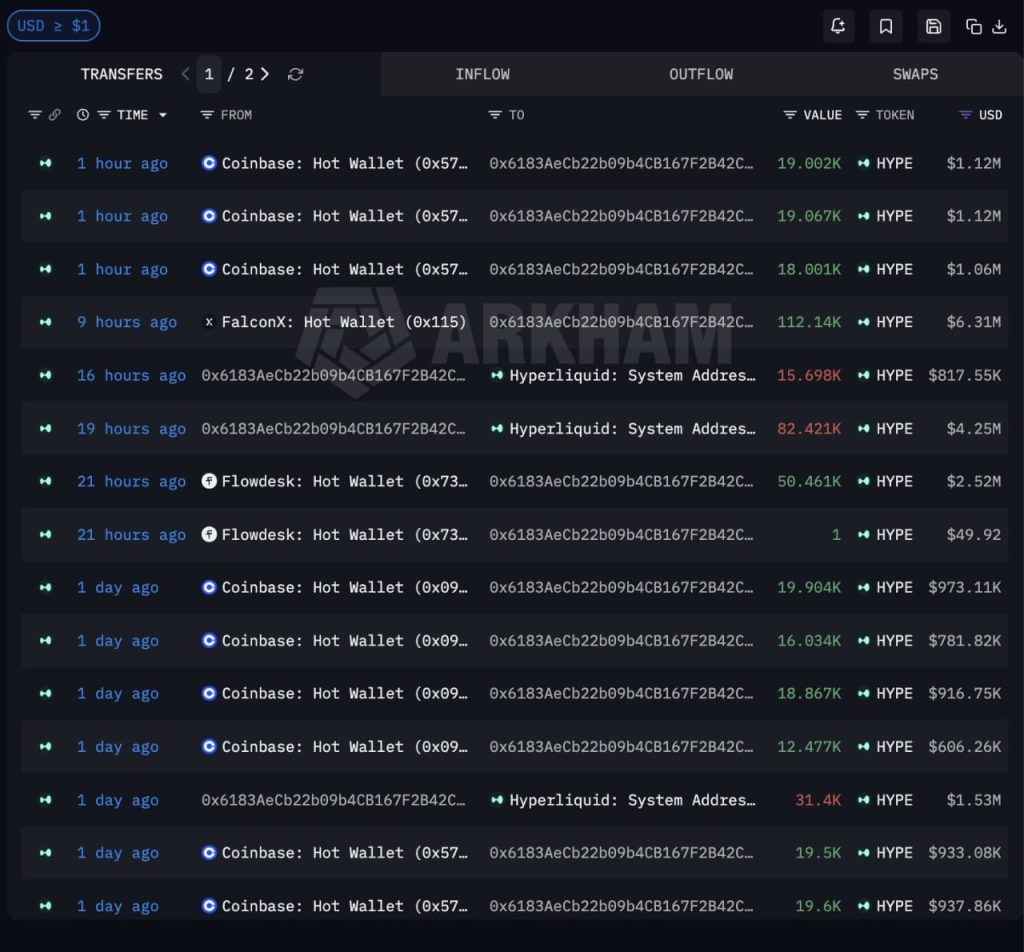Click Hyperliquid icon in the 82.421K row
This screenshot has width=1024, height=952.
point(497,428)
